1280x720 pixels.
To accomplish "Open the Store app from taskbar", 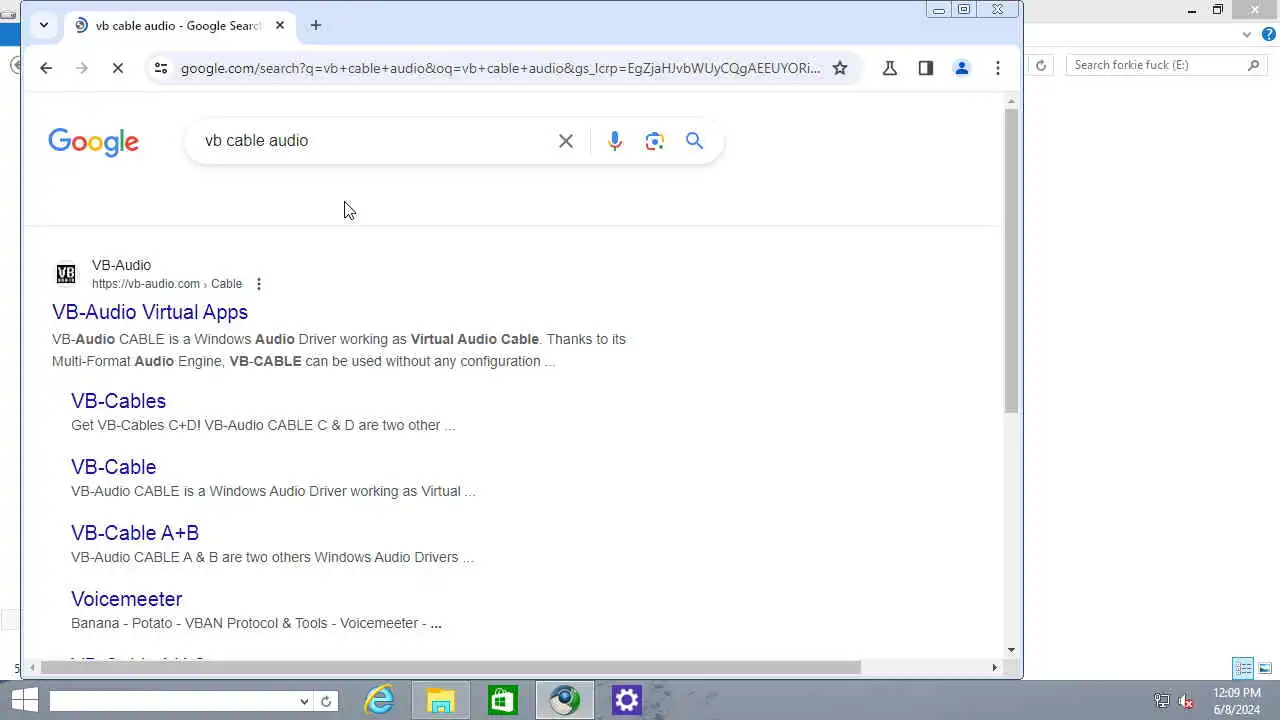I will click(503, 701).
